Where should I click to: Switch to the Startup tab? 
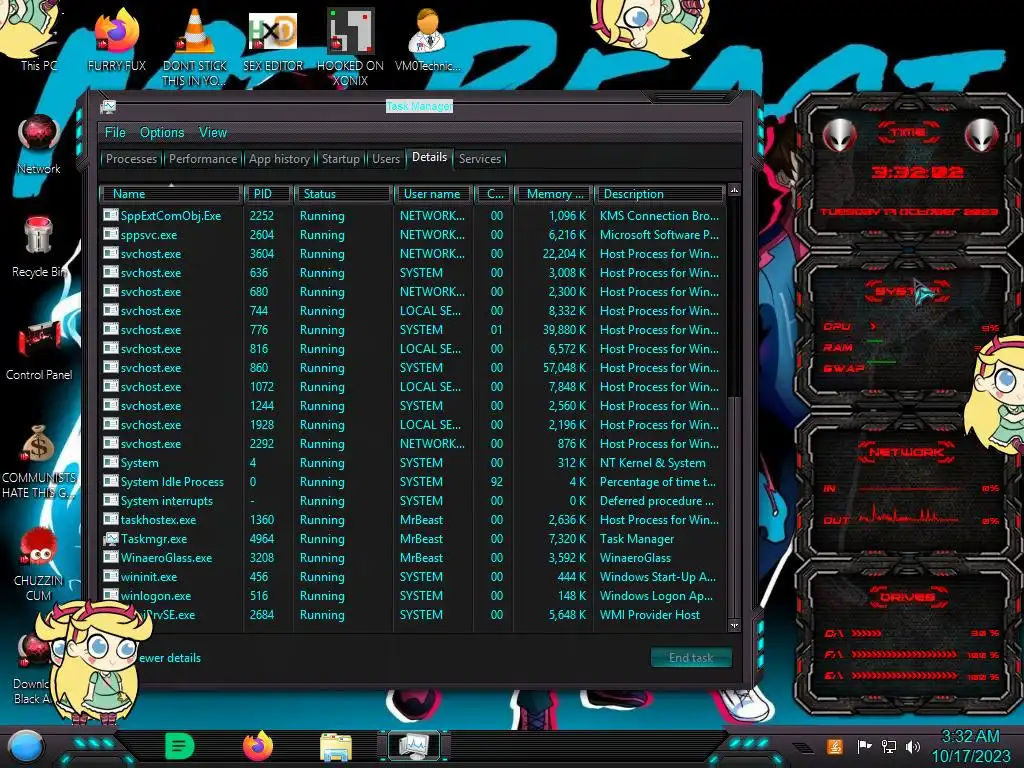pos(340,159)
